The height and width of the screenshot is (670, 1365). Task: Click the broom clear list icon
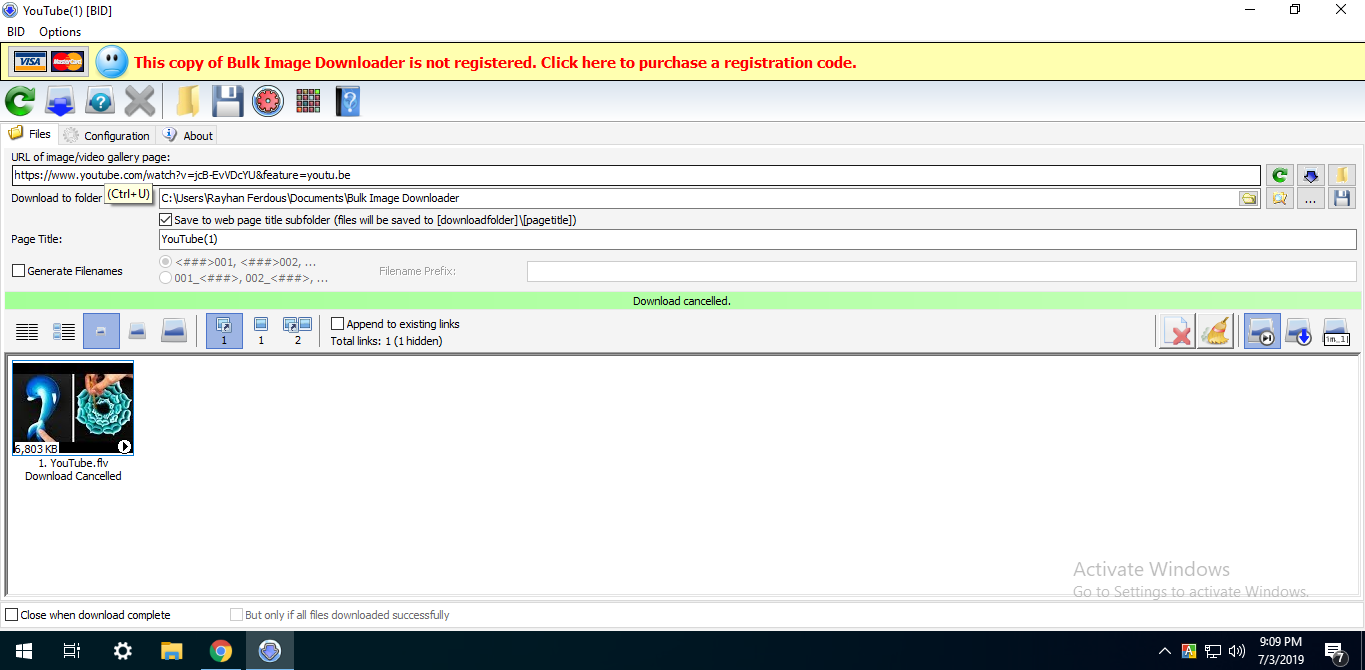pyautogui.click(x=1214, y=331)
